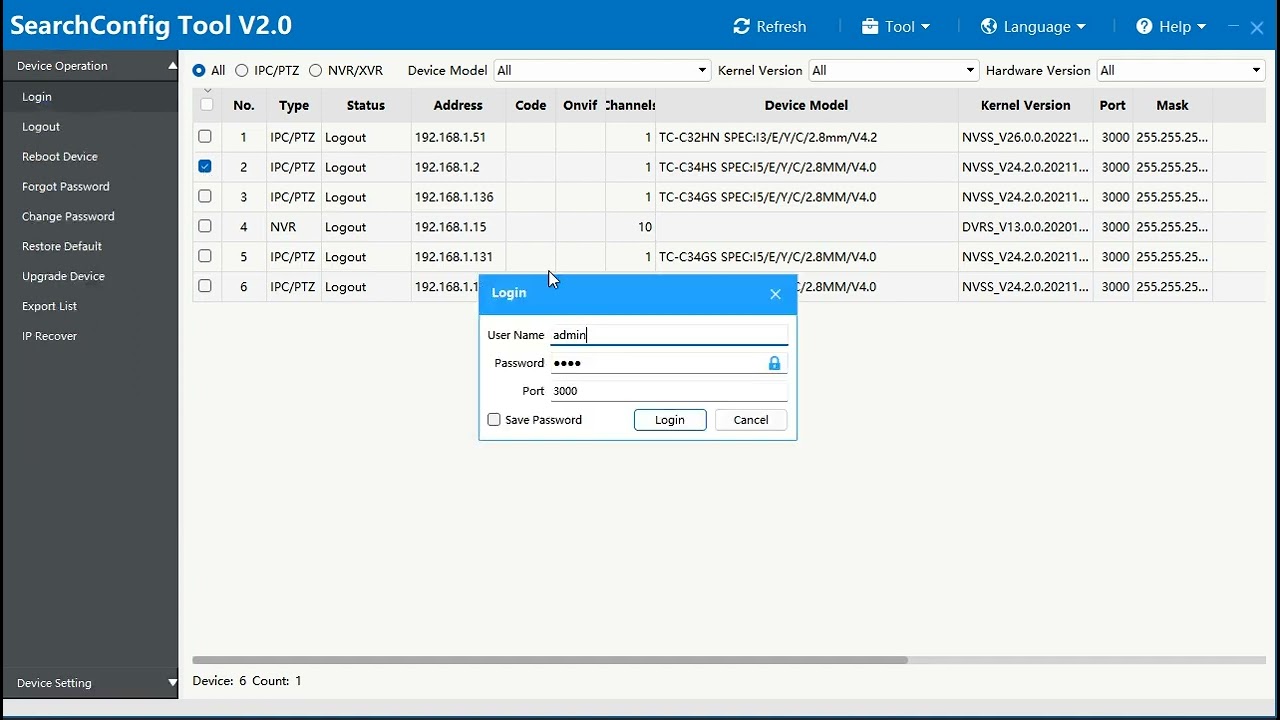Screen dimensions: 1280x720
Task: Click the Mask column header
Action: (1172, 105)
